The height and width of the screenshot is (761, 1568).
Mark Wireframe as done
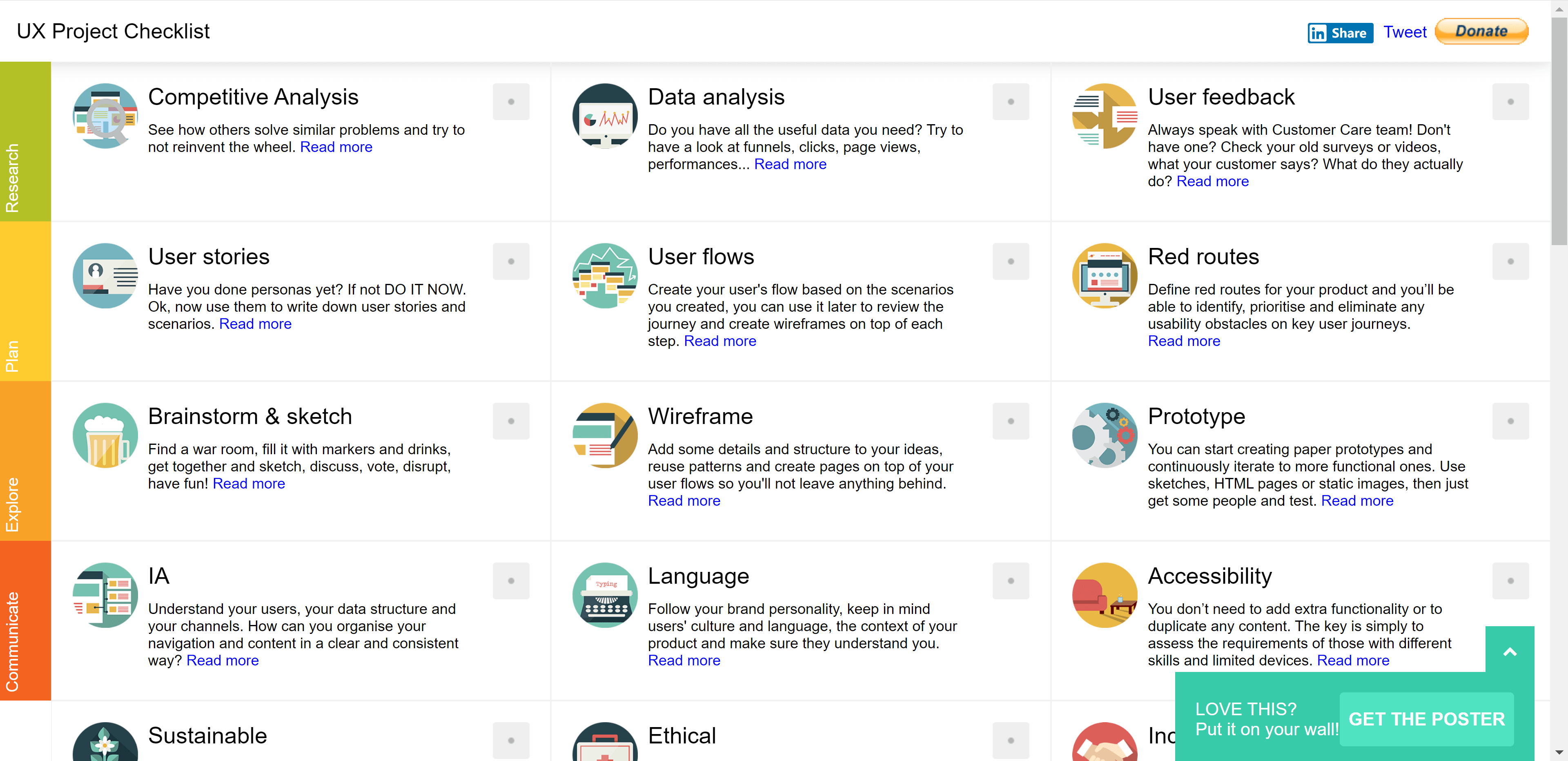point(1011,421)
